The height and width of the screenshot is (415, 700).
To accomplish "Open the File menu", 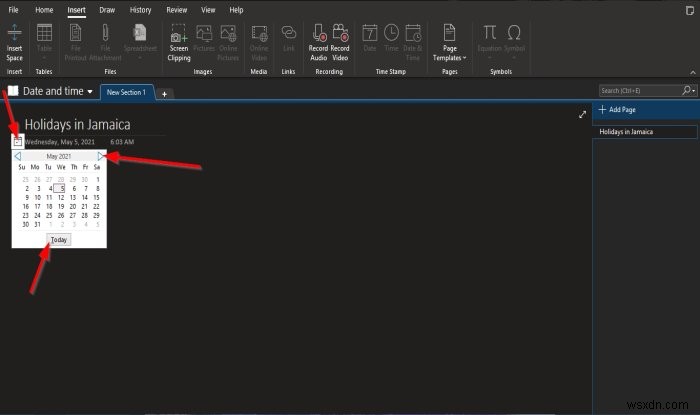I will pyautogui.click(x=13, y=10).
